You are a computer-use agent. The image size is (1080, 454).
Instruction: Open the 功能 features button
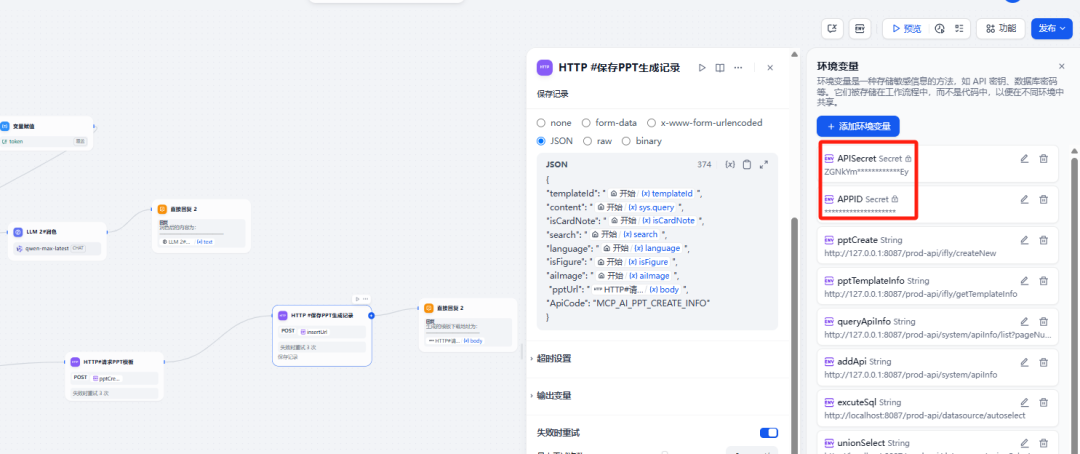[x=1000, y=28]
